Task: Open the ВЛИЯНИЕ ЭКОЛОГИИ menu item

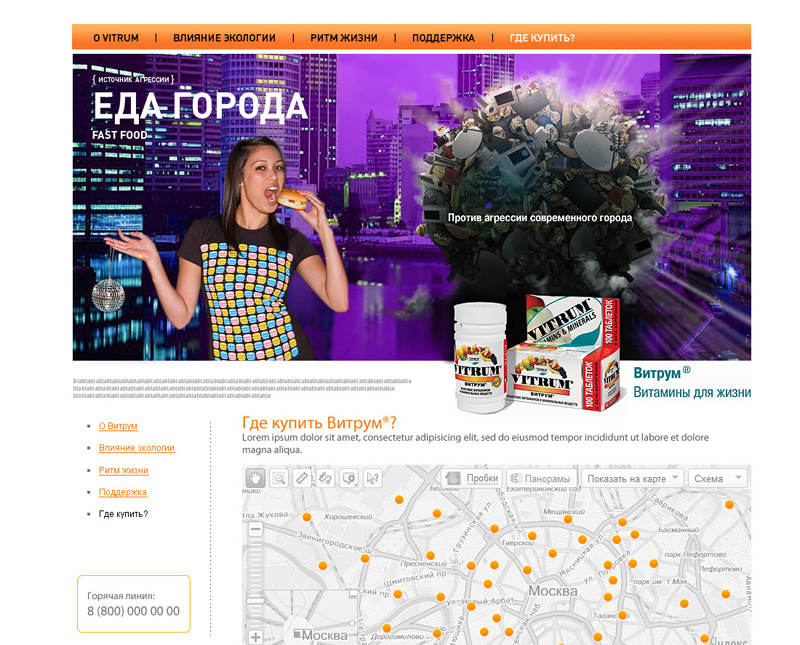Action: (x=224, y=38)
